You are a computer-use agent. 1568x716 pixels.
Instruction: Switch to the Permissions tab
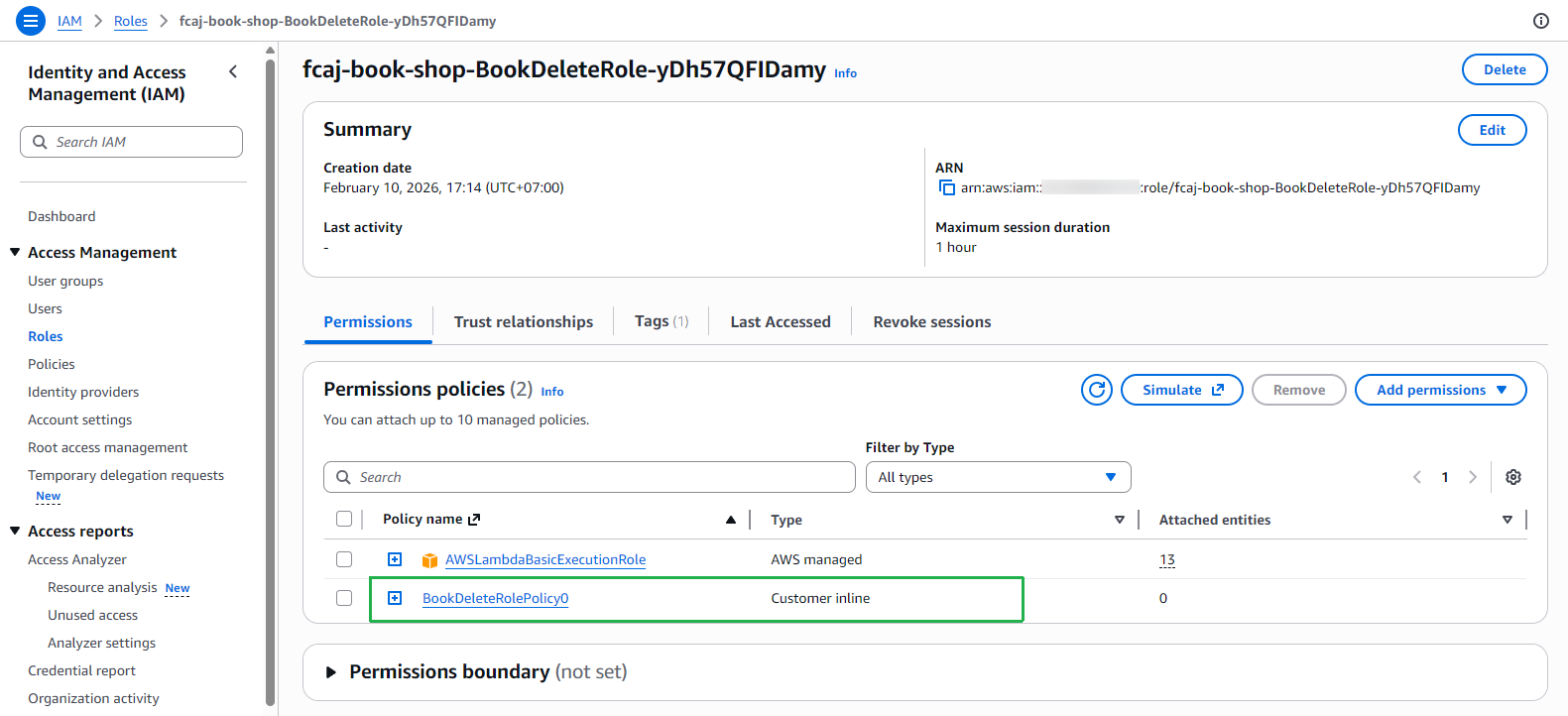(x=368, y=321)
